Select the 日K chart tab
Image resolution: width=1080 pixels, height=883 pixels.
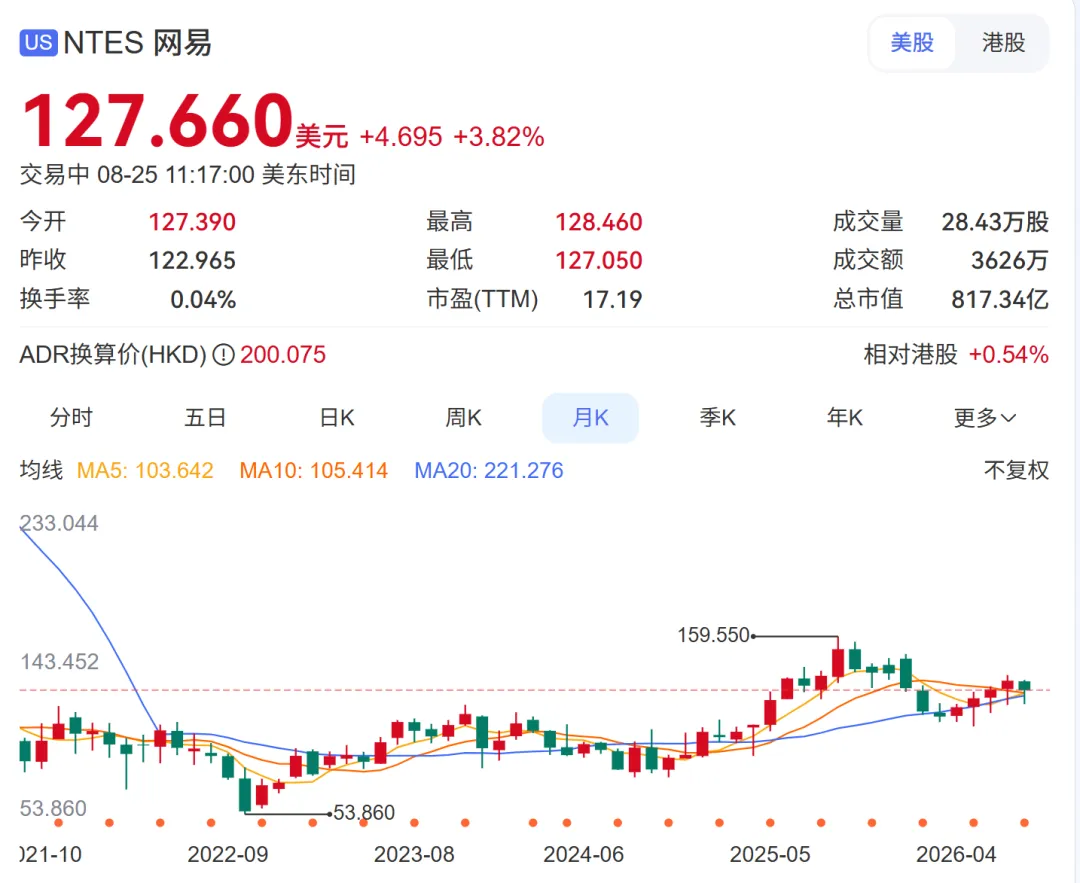(337, 417)
